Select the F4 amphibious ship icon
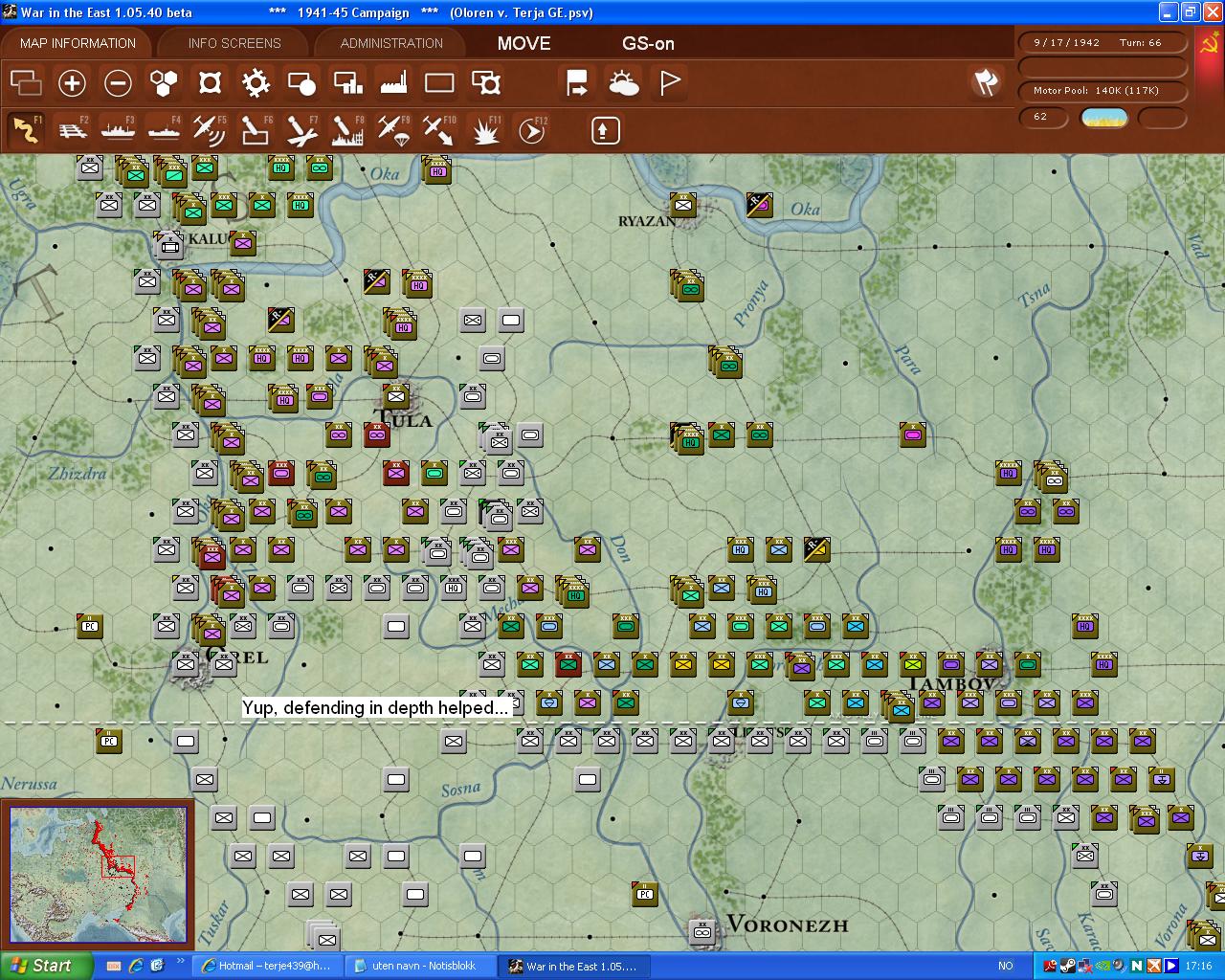The height and width of the screenshot is (980, 1225). click(164, 129)
